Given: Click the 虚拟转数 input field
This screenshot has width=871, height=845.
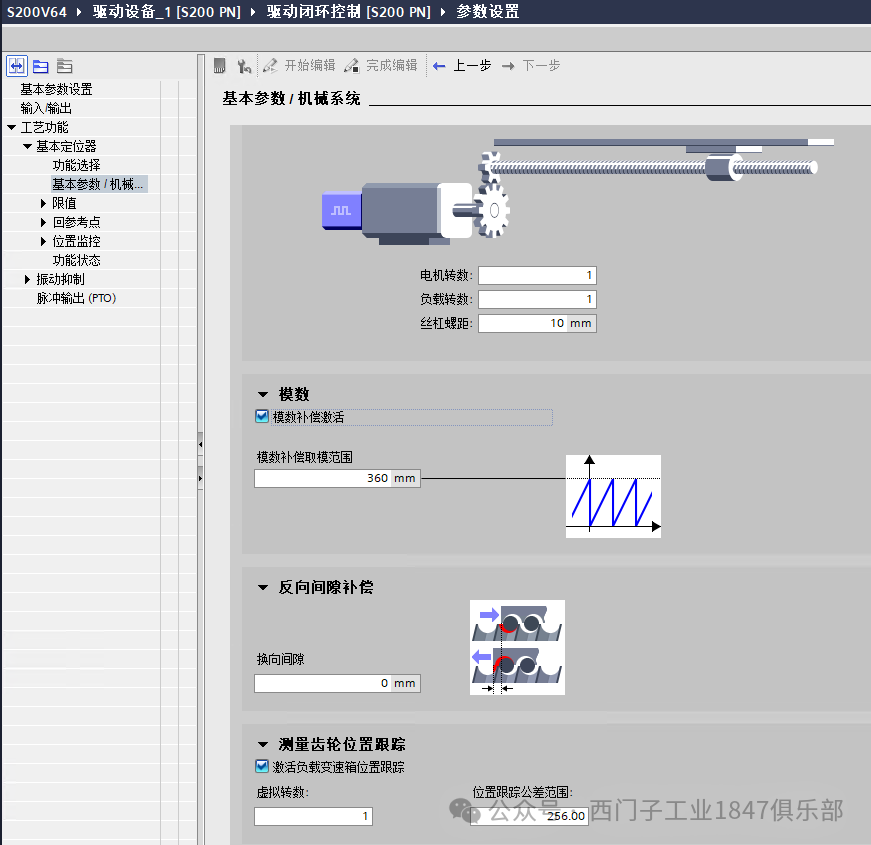Looking at the screenshot, I should pyautogui.click(x=313, y=816).
